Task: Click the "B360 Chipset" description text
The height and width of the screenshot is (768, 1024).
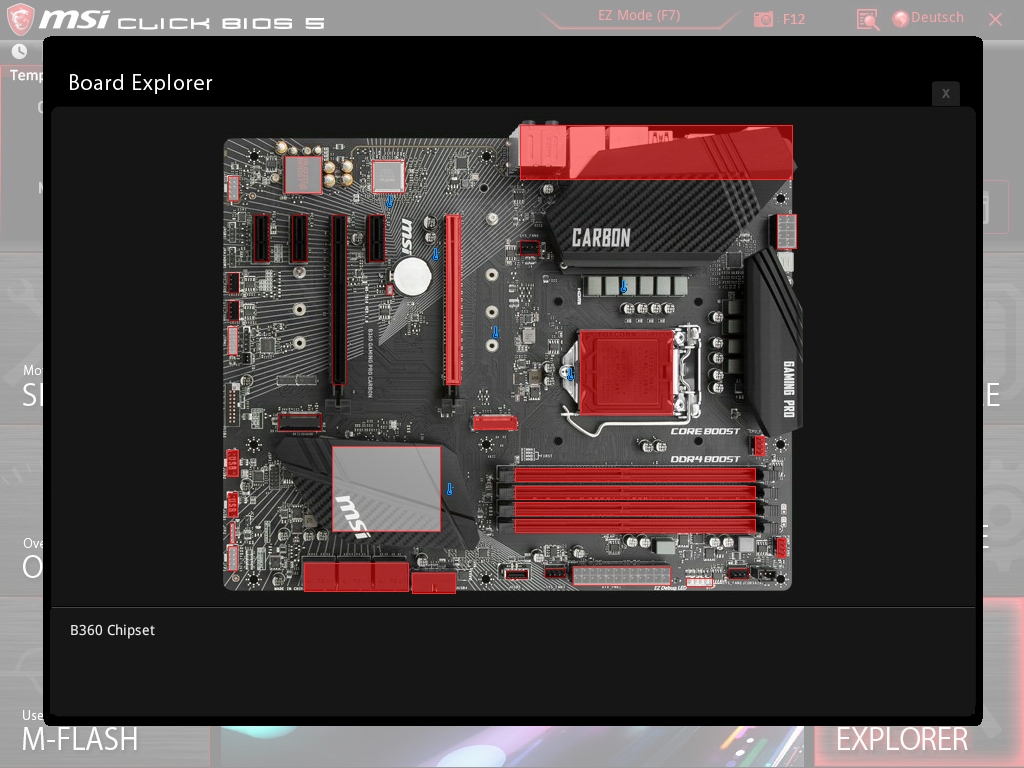Action: [x=112, y=630]
